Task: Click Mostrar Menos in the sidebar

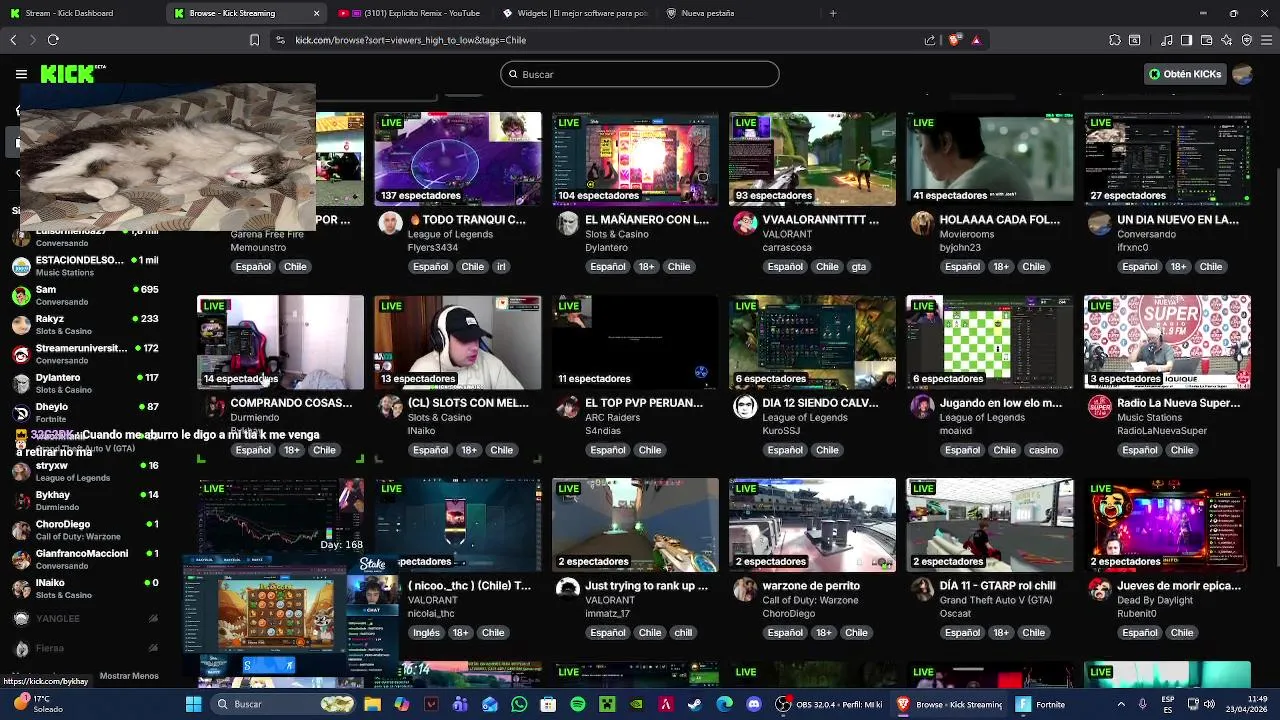Action: point(129,675)
